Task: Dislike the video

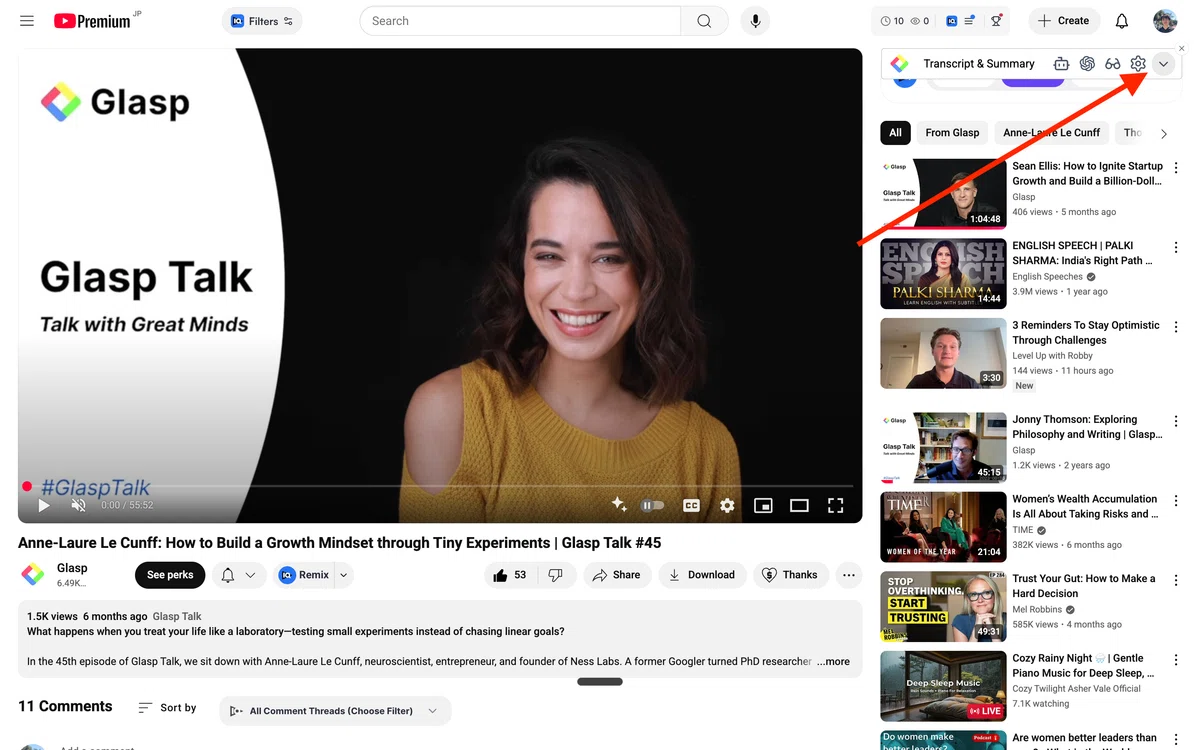Action: pyautogui.click(x=555, y=575)
